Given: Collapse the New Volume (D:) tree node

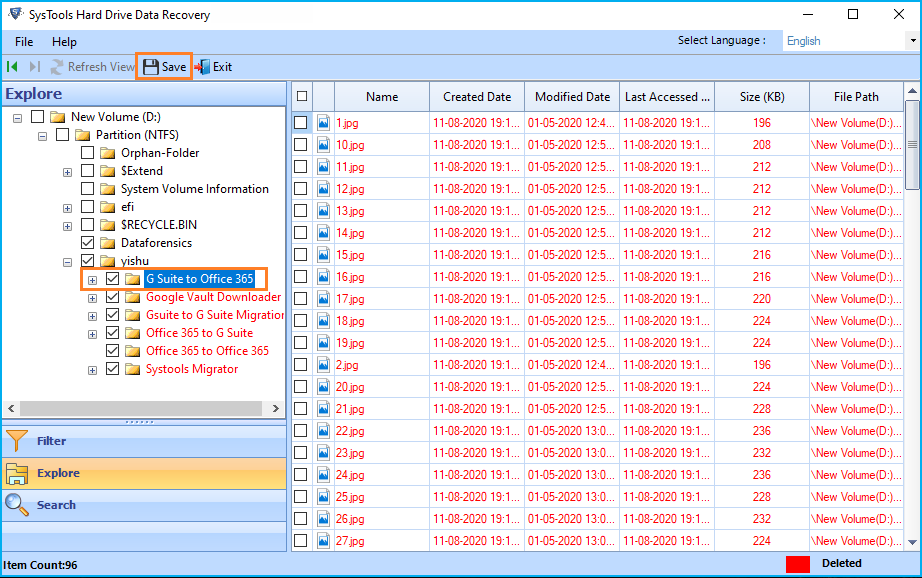Looking at the screenshot, I should [18, 118].
